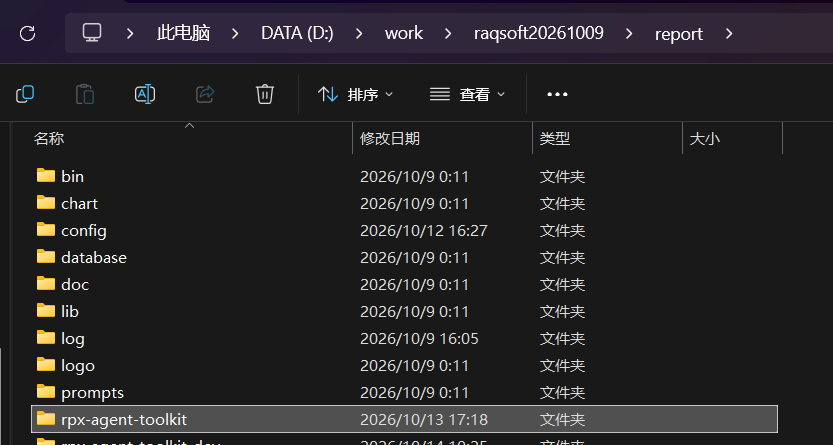This screenshot has height=445, width=833.
Task: Select the prompts folder icon
Action: pyautogui.click(x=46, y=391)
